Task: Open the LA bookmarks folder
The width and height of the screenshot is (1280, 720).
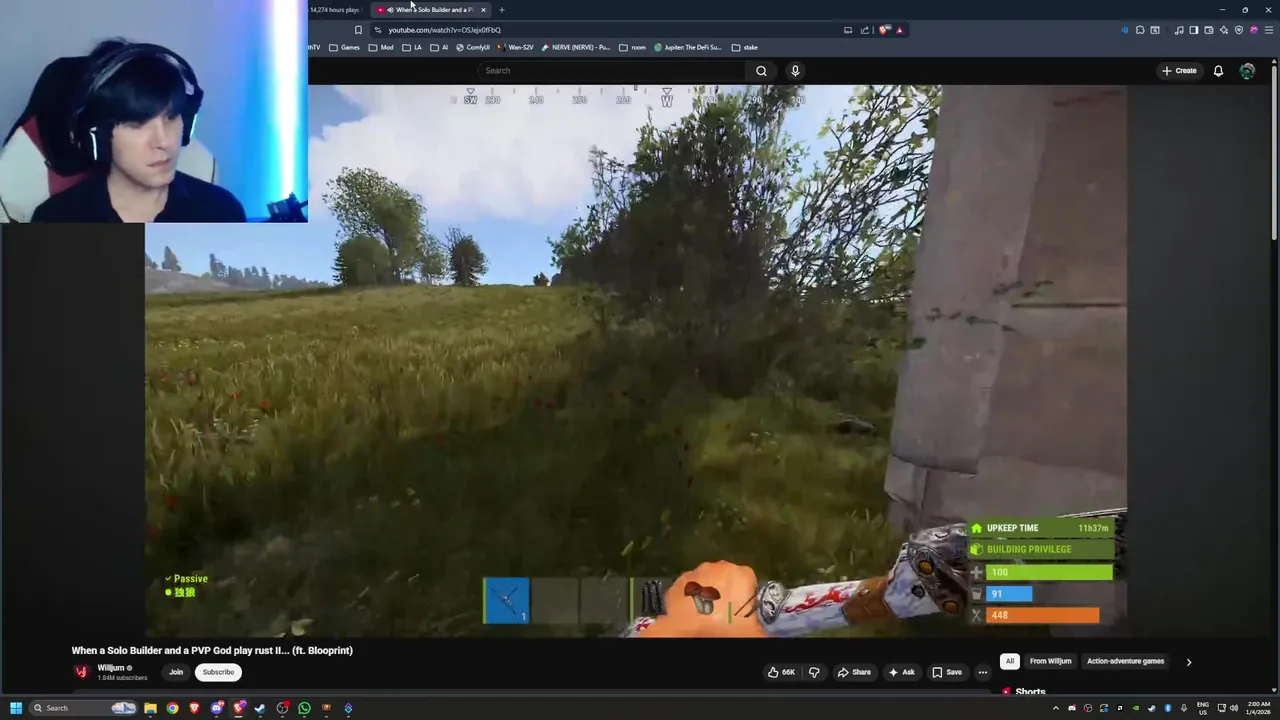Action: tap(412, 47)
